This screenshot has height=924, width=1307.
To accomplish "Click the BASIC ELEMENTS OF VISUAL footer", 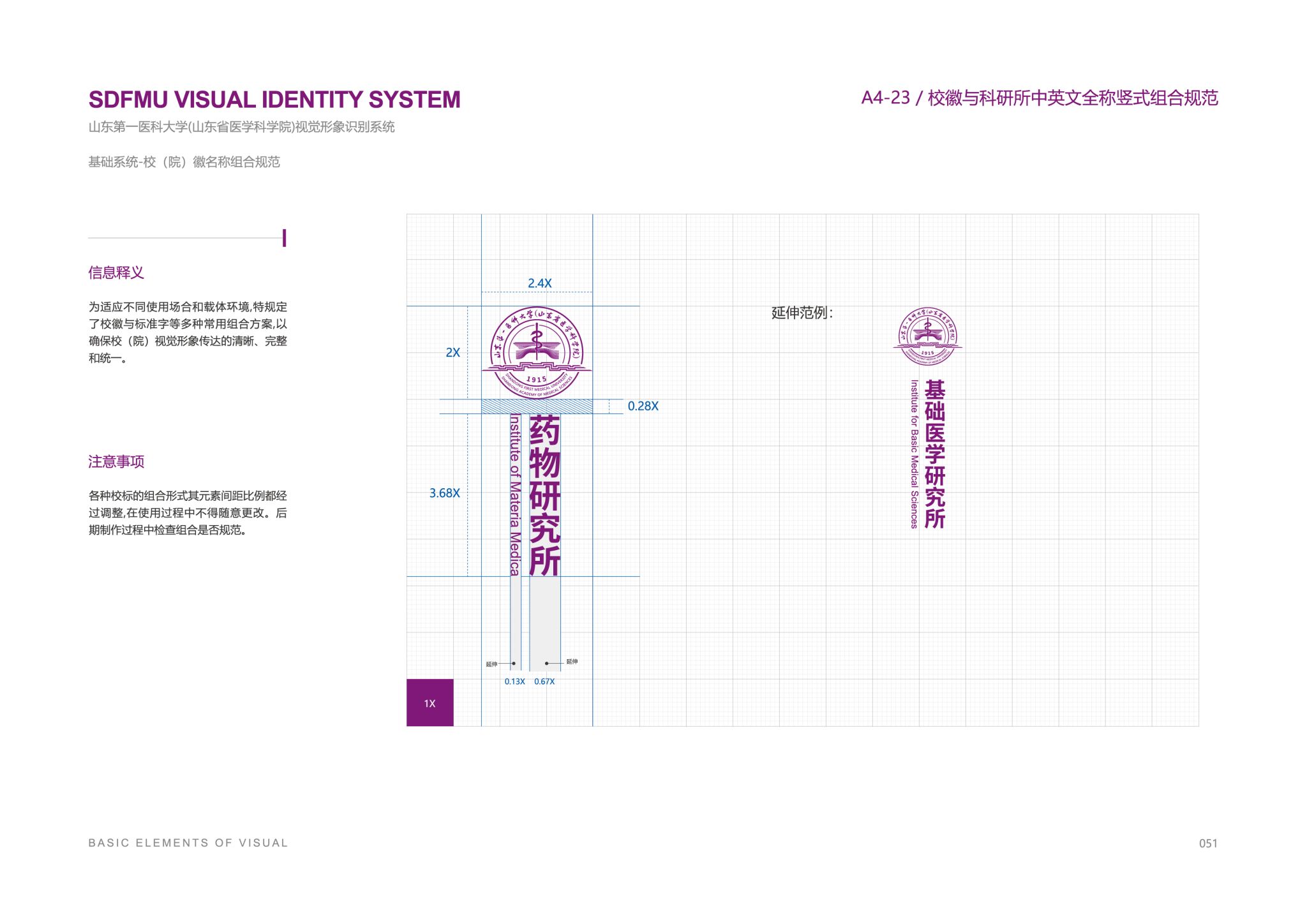I will 188,843.
